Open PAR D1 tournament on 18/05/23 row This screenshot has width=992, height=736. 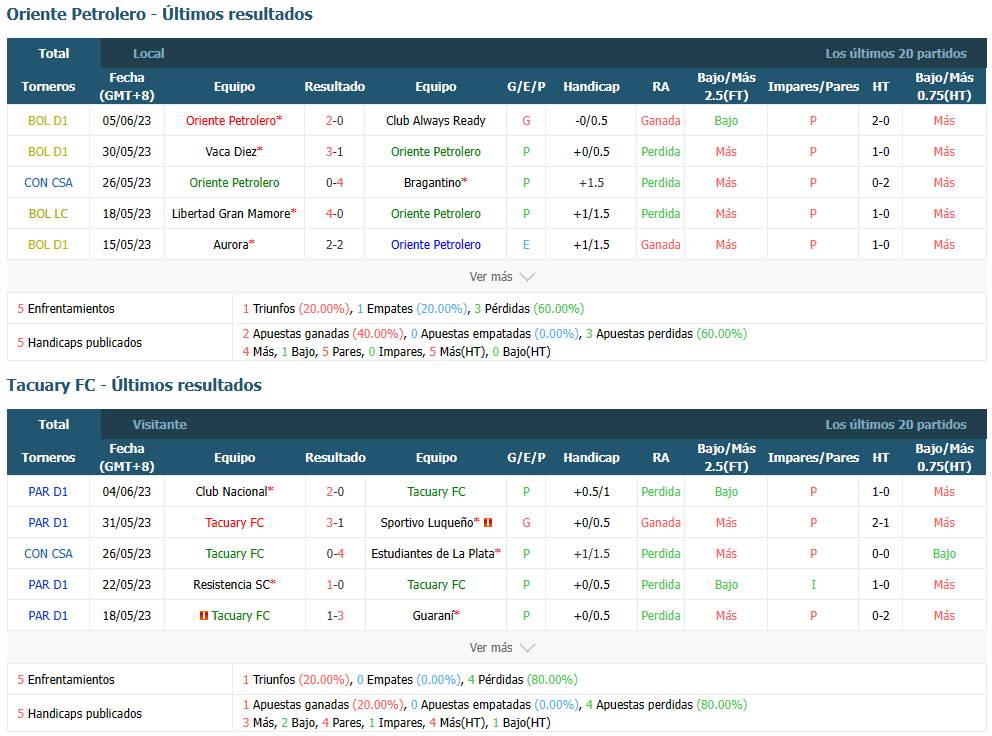pos(48,615)
